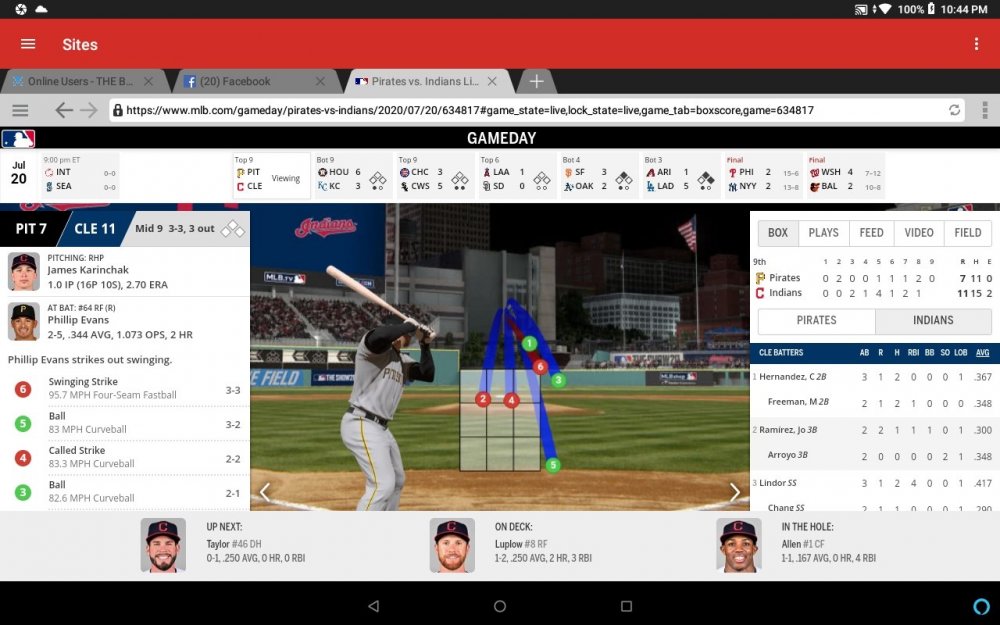Switch to the VIDEO tab
The width and height of the screenshot is (1000, 625).
[918, 233]
